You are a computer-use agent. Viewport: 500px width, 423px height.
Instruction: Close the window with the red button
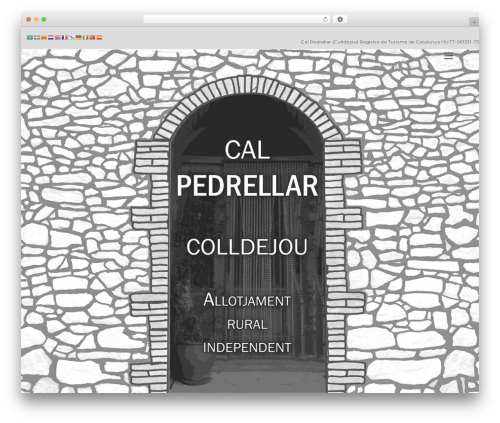coord(29,19)
